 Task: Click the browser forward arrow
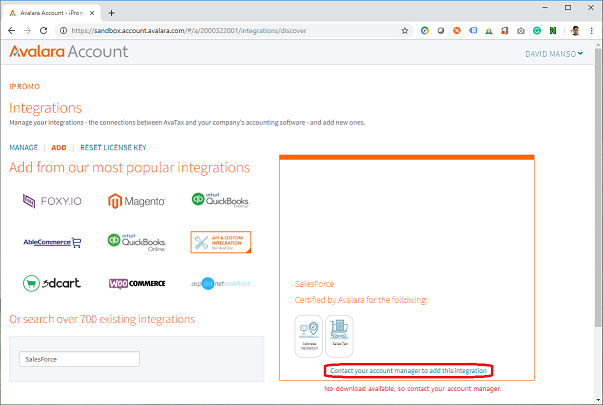click(x=27, y=31)
